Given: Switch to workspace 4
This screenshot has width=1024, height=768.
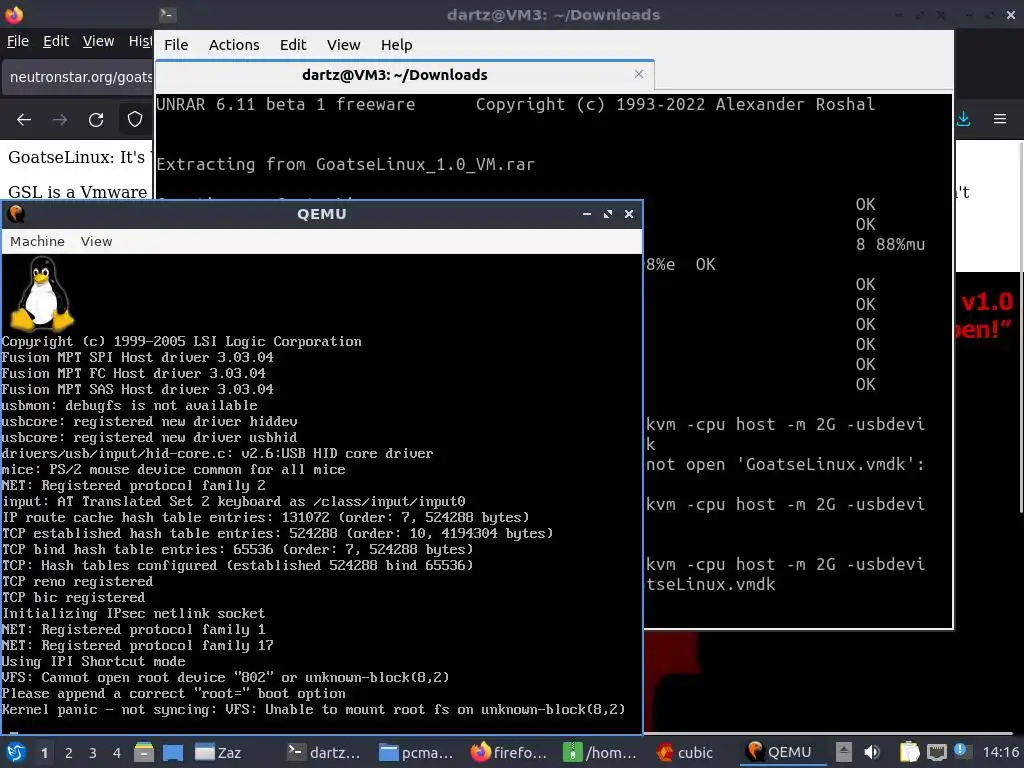Looking at the screenshot, I should [x=117, y=753].
